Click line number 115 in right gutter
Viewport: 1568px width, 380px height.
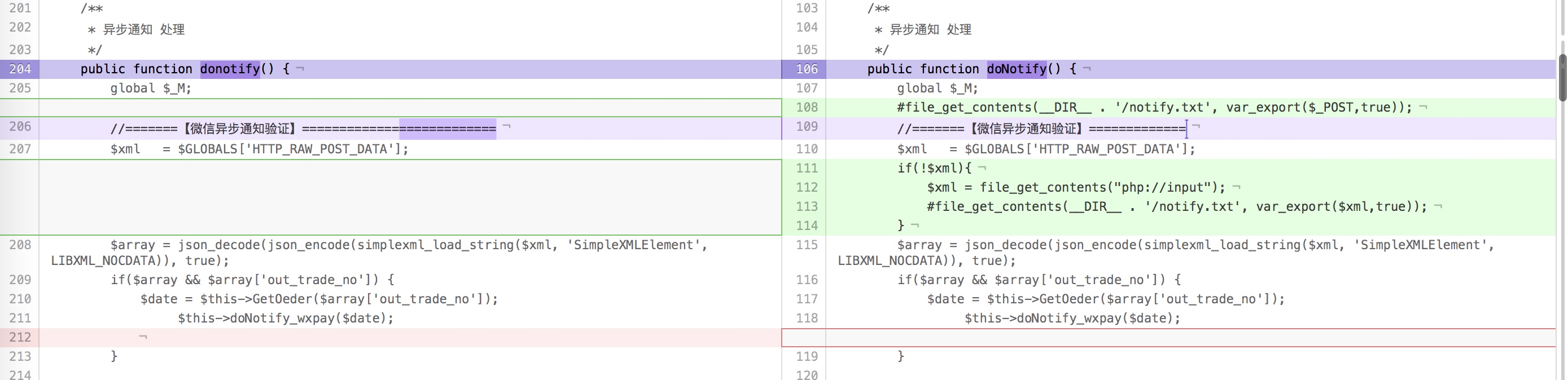807,245
